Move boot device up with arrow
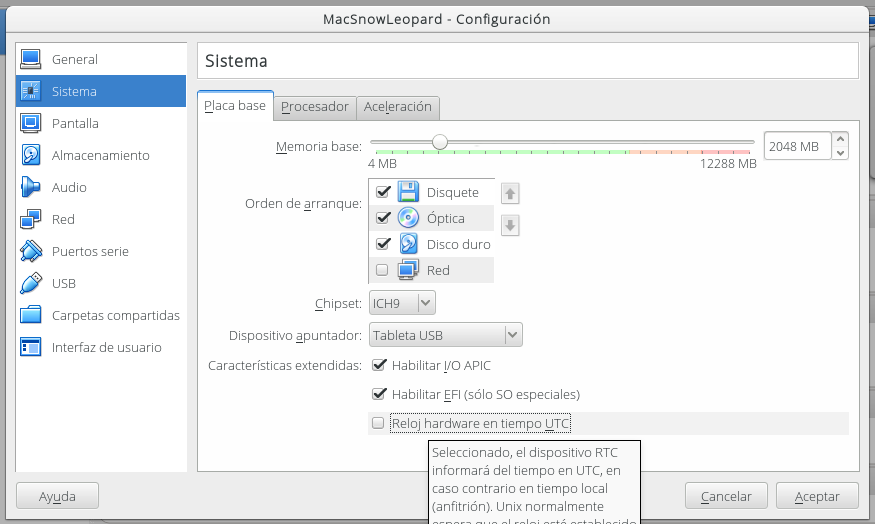This screenshot has height=524, width=875. coord(509,194)
